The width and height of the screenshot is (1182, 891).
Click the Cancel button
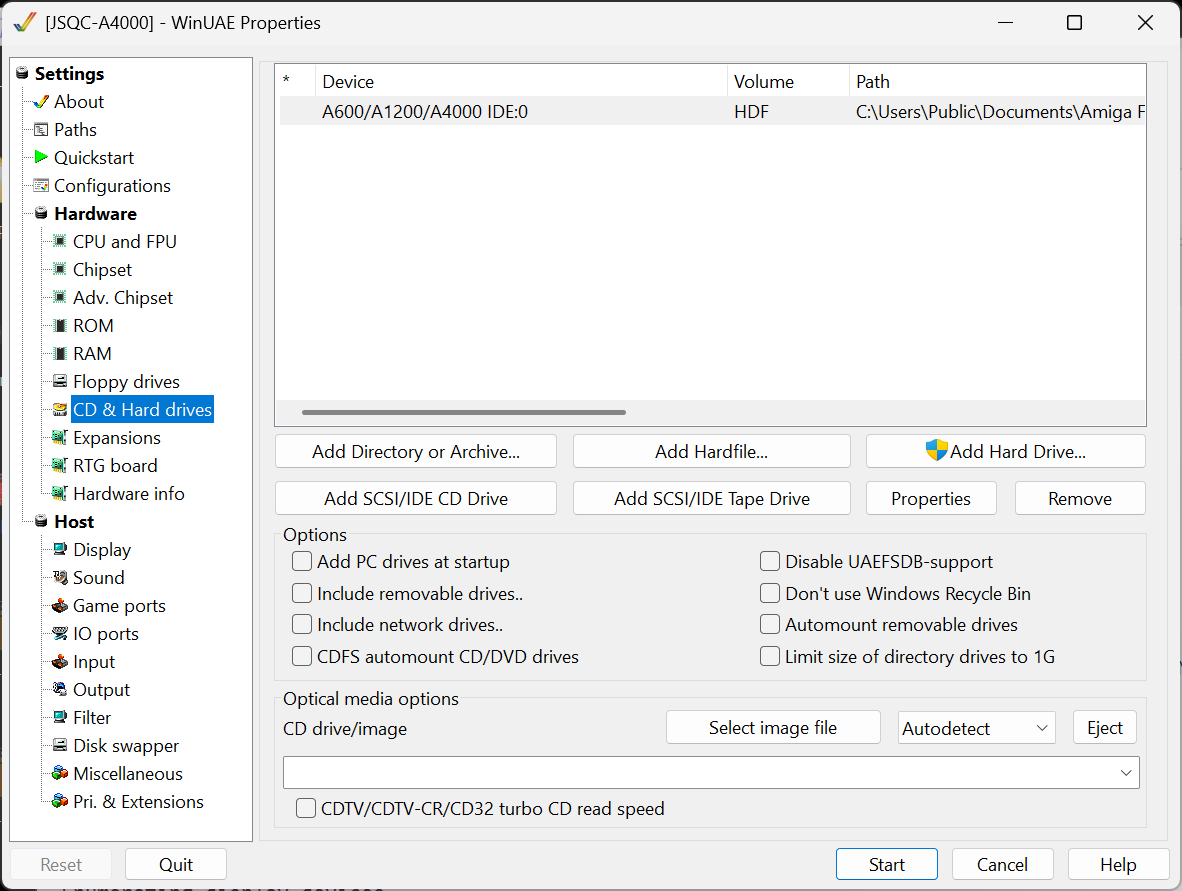tap(1003, 864)
